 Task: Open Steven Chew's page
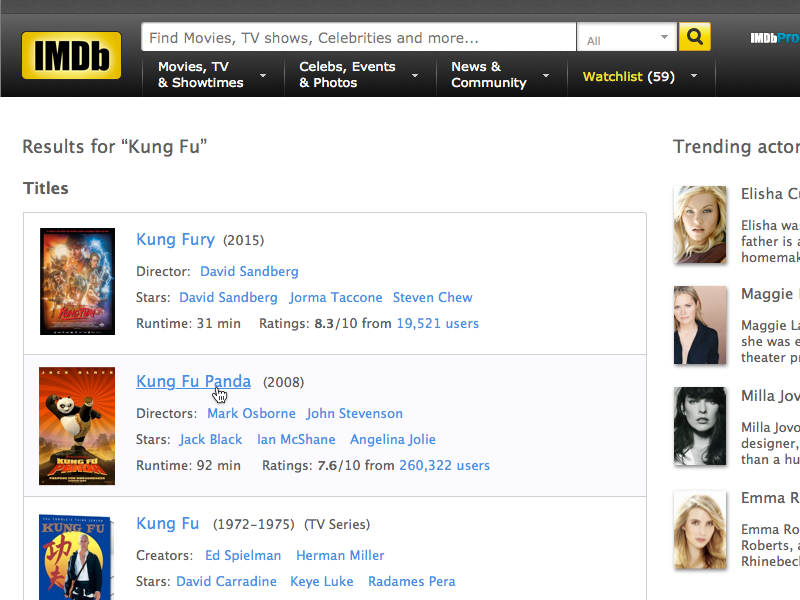[433, 297]
